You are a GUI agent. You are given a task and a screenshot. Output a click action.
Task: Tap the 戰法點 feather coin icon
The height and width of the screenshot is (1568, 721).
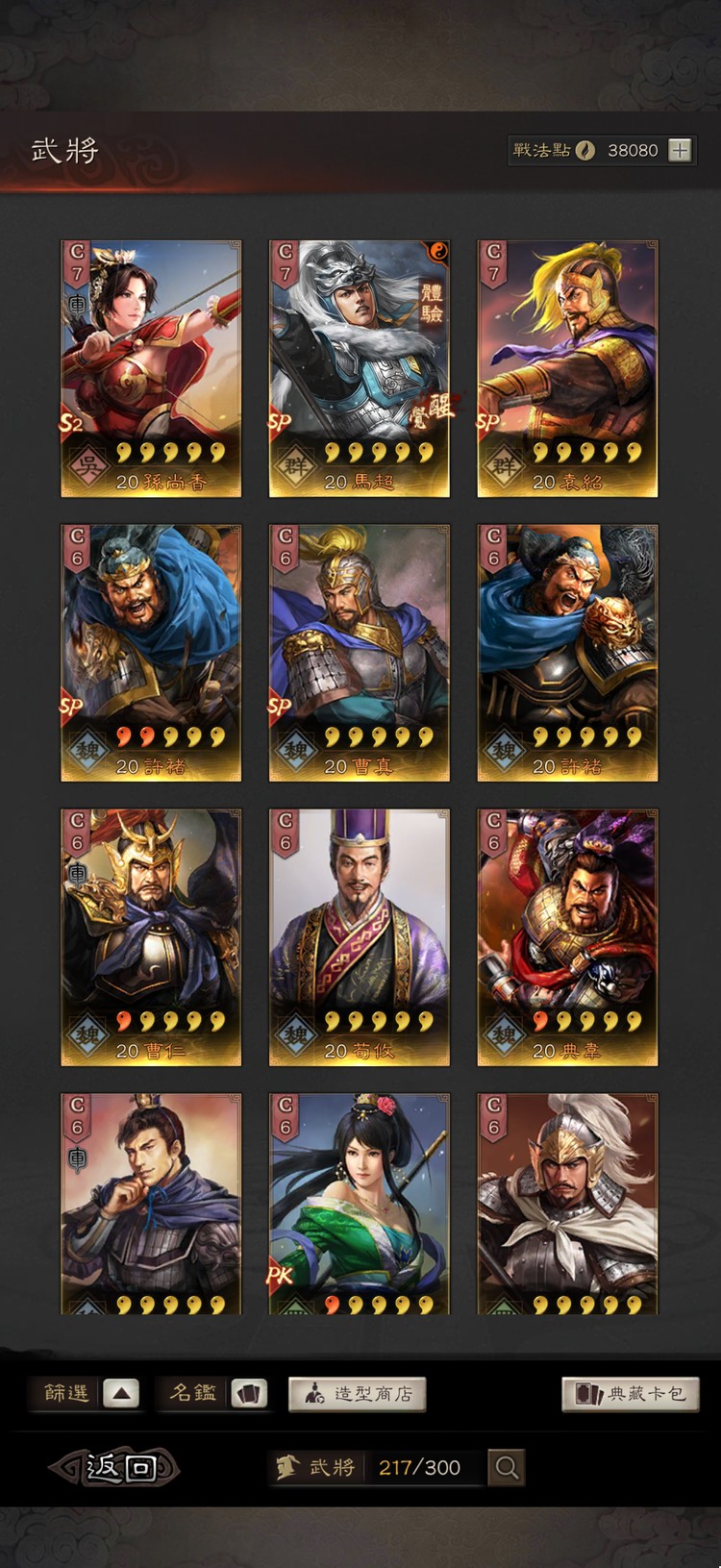584,150
